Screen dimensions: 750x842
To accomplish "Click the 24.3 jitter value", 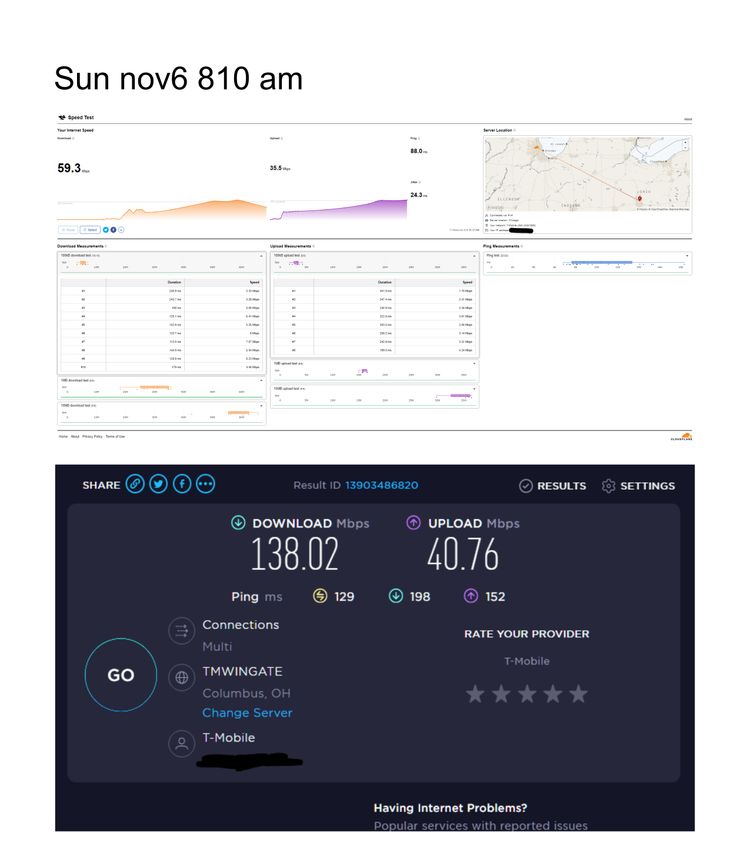I will (x=416, y=195).
